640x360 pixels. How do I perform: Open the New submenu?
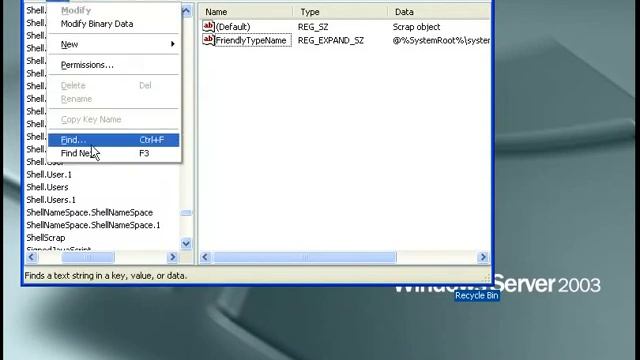(x=114, y=44)
